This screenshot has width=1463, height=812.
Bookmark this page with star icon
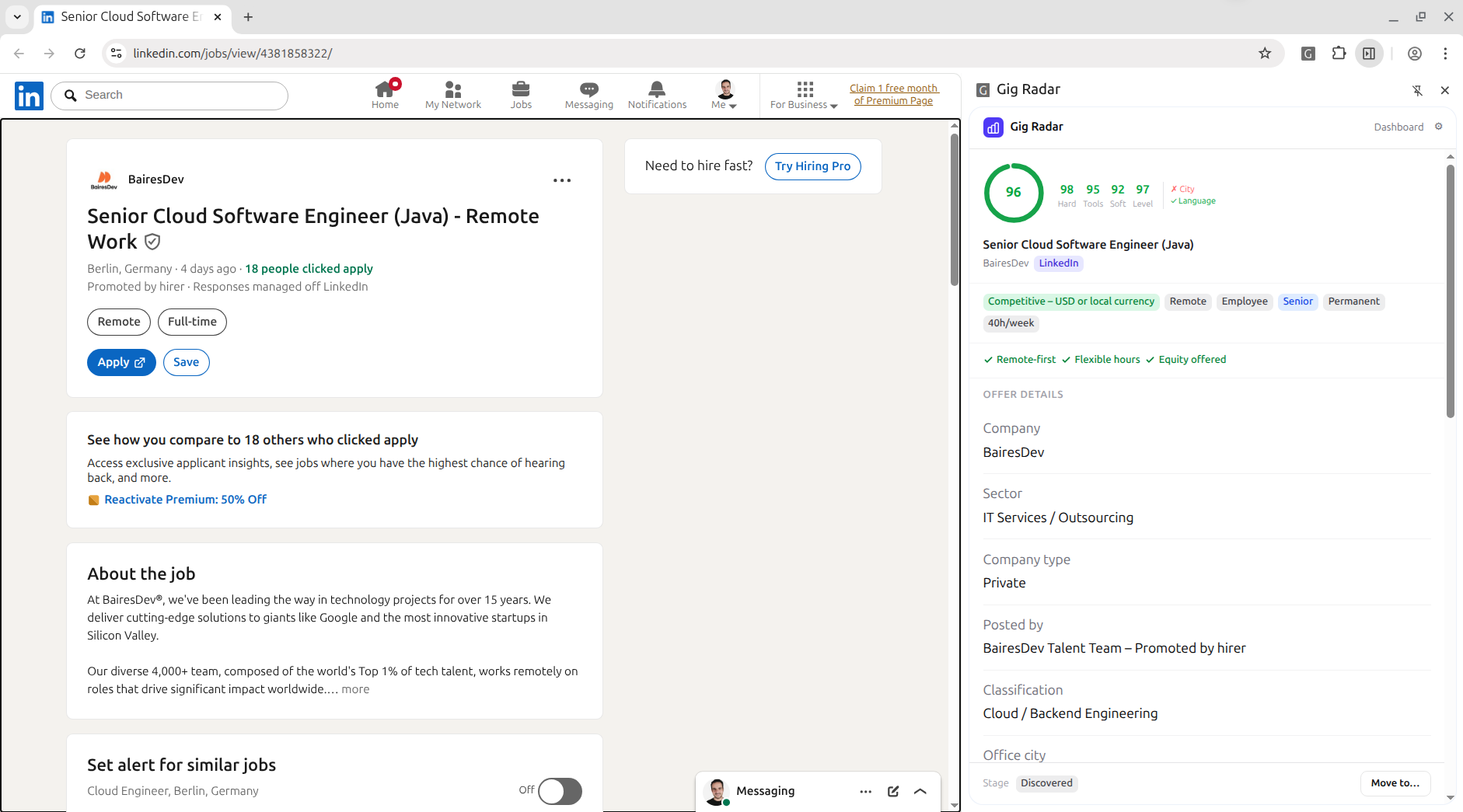click(1265, 54)
